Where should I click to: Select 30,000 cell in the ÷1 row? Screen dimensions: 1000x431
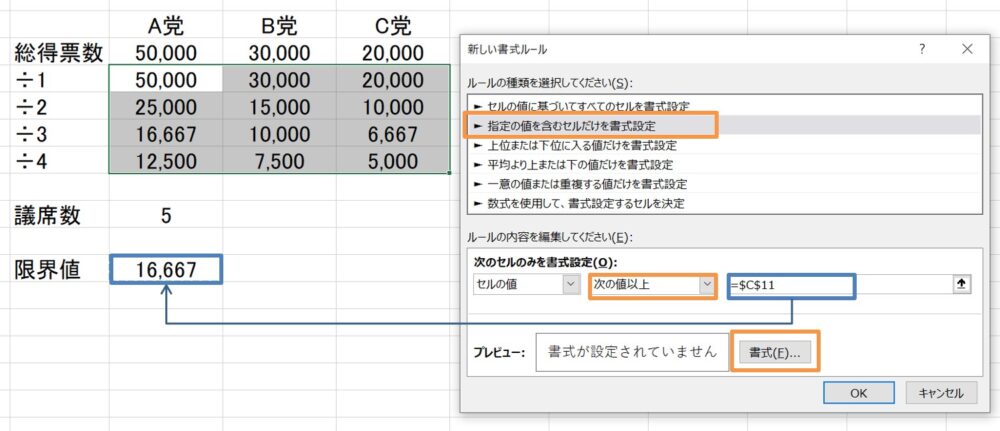tap(279, 80)
